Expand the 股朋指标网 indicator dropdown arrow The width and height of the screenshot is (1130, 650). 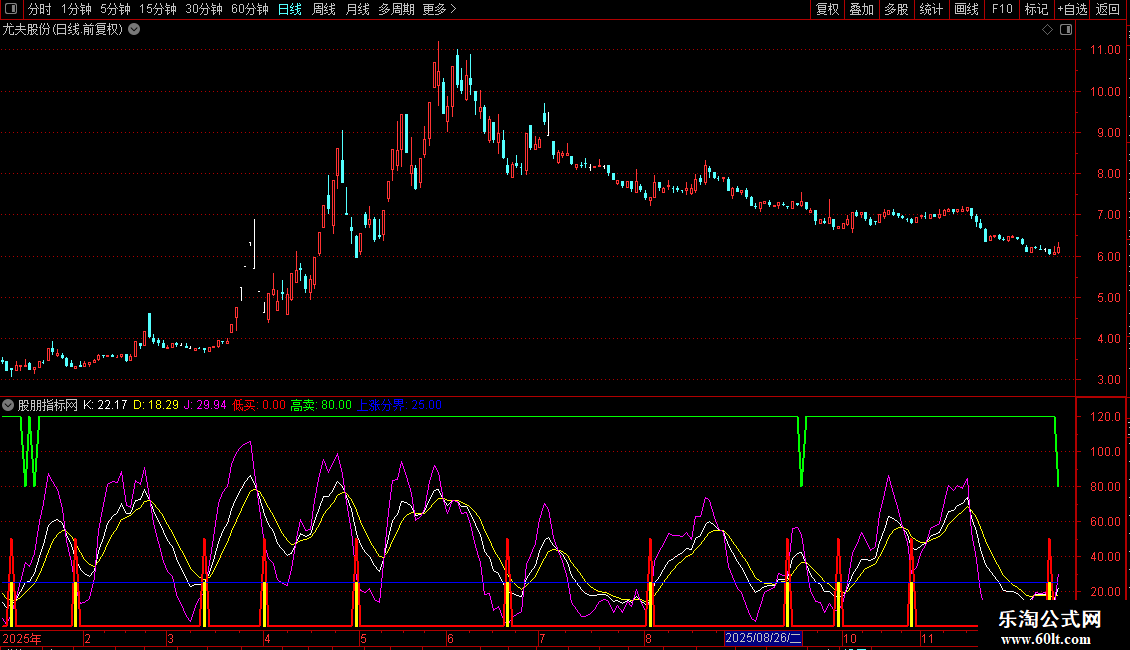point(9,405)
